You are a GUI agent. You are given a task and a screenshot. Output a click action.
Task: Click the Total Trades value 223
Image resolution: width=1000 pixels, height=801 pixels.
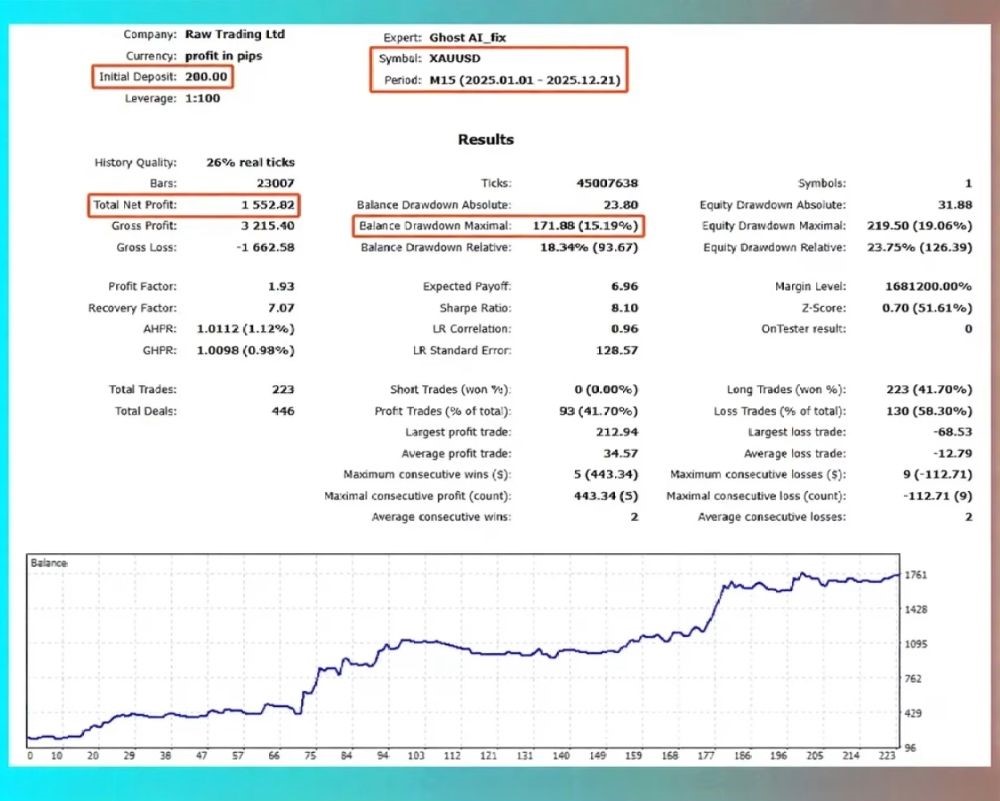(283, 390)
